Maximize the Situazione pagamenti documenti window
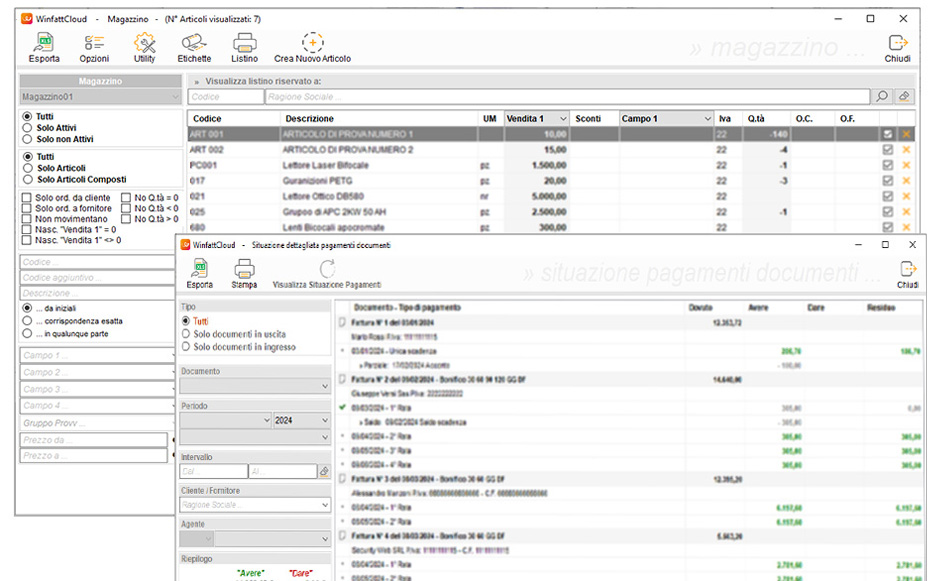The height and width of the screenshot is (581, 940). [885, 245]
